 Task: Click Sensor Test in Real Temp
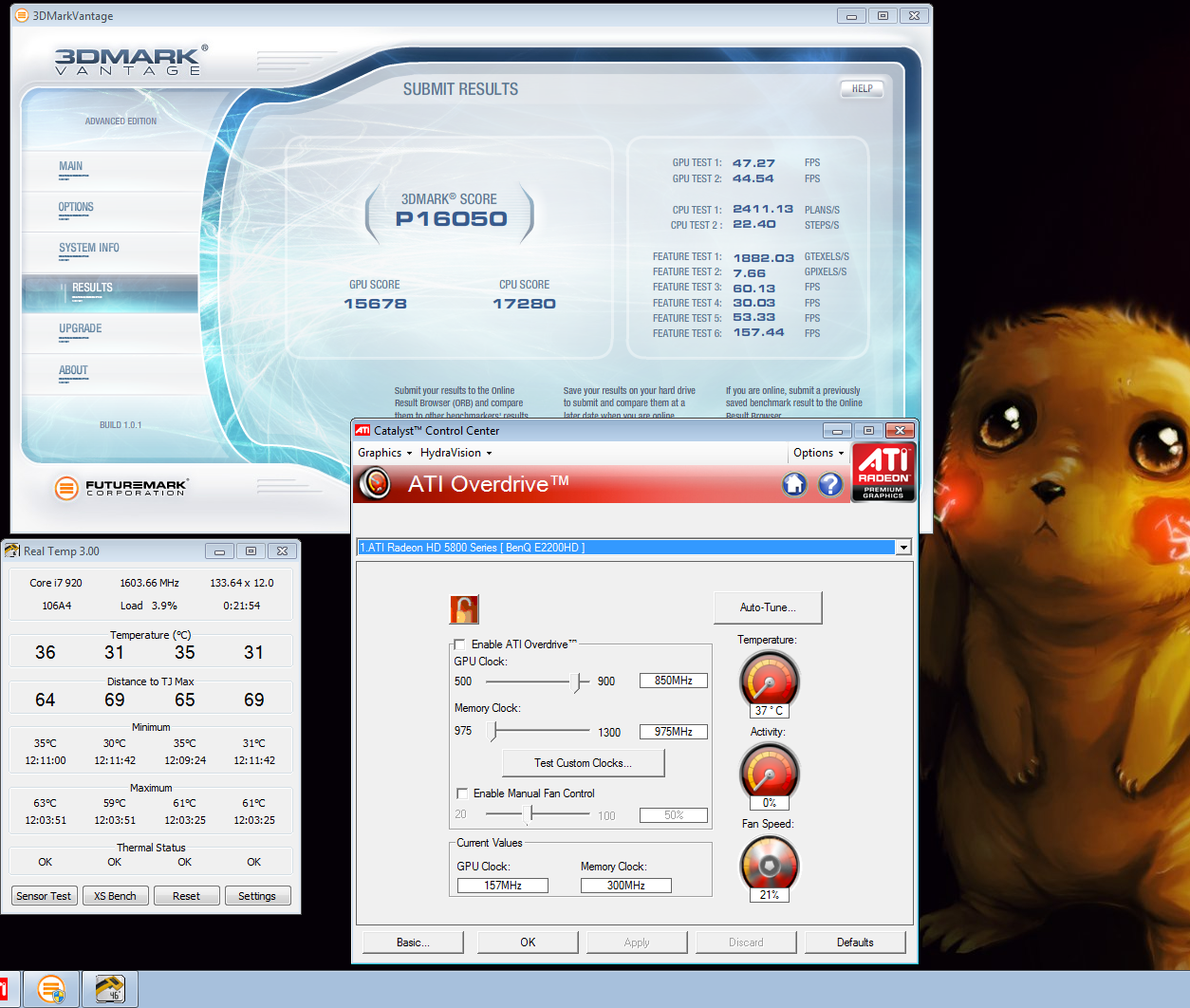coord(44,896)
